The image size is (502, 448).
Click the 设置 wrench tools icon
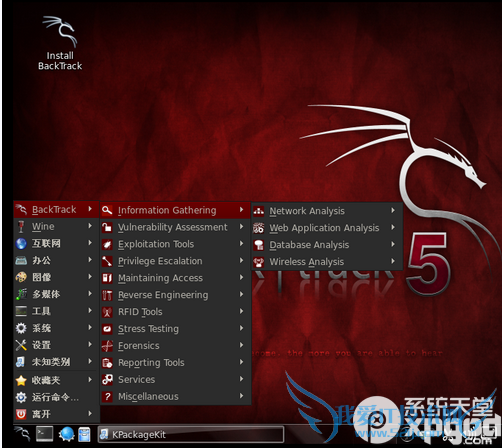21,345
